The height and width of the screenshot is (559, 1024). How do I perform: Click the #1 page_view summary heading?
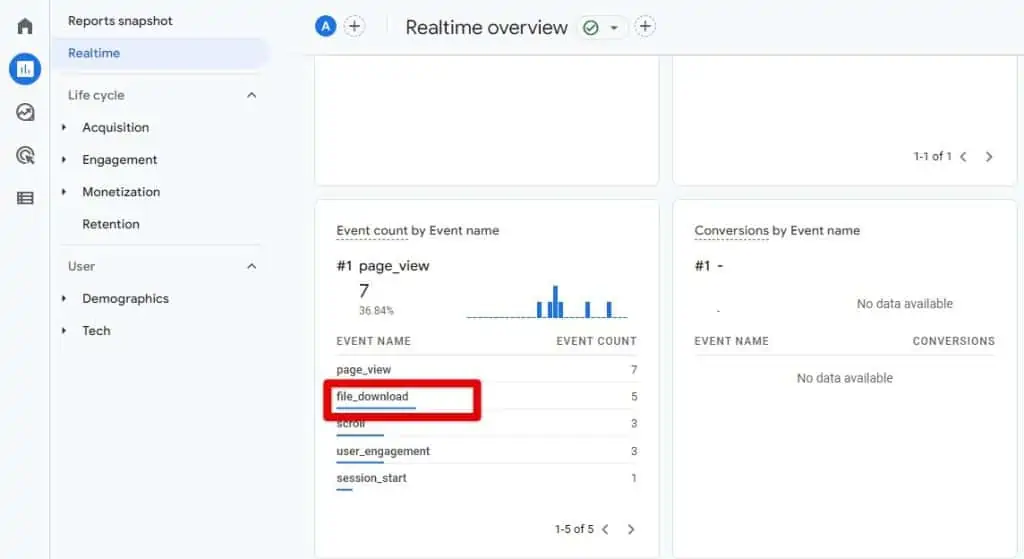tap(383, 266)
